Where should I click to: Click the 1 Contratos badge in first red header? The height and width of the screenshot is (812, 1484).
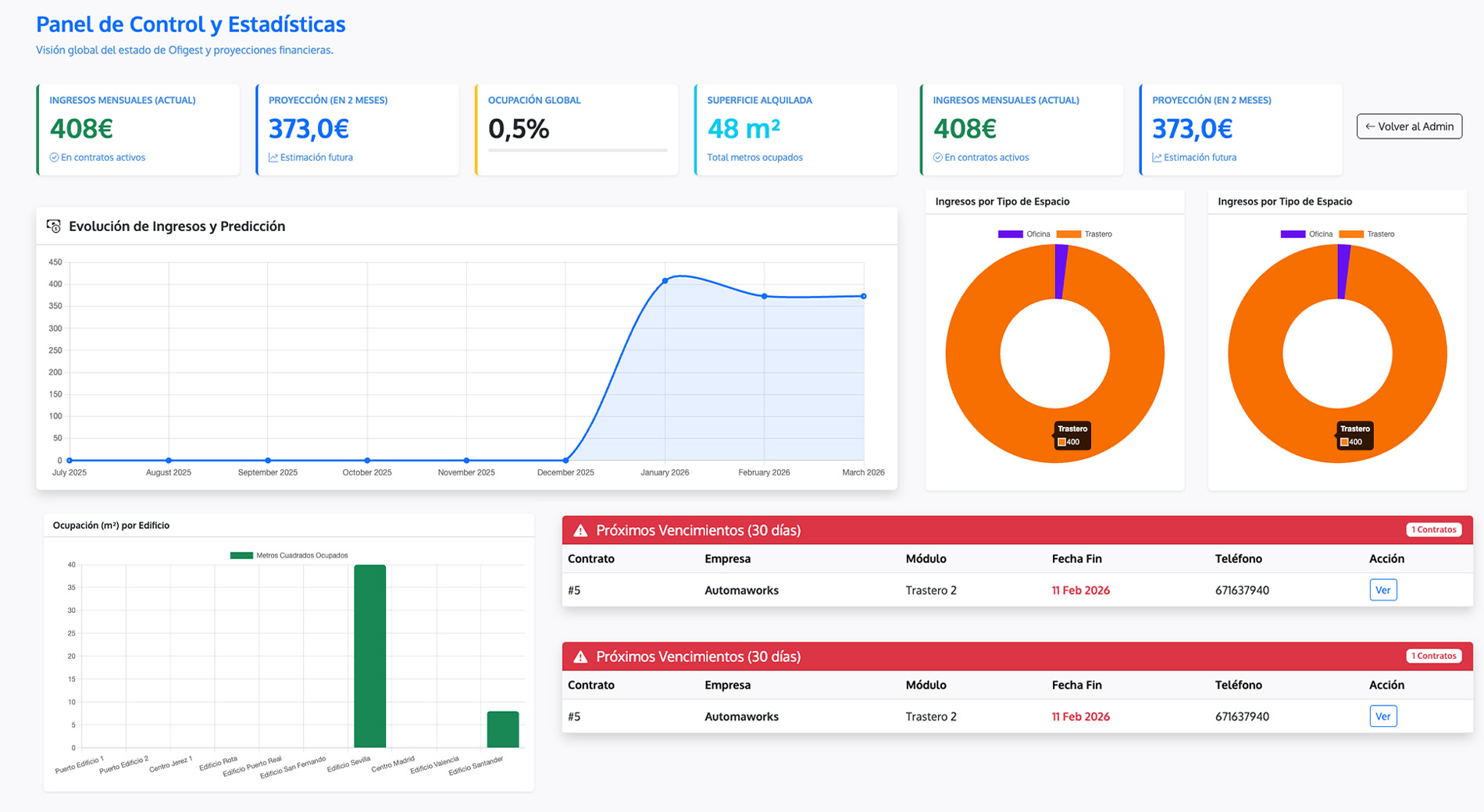tap(1434, 529)
